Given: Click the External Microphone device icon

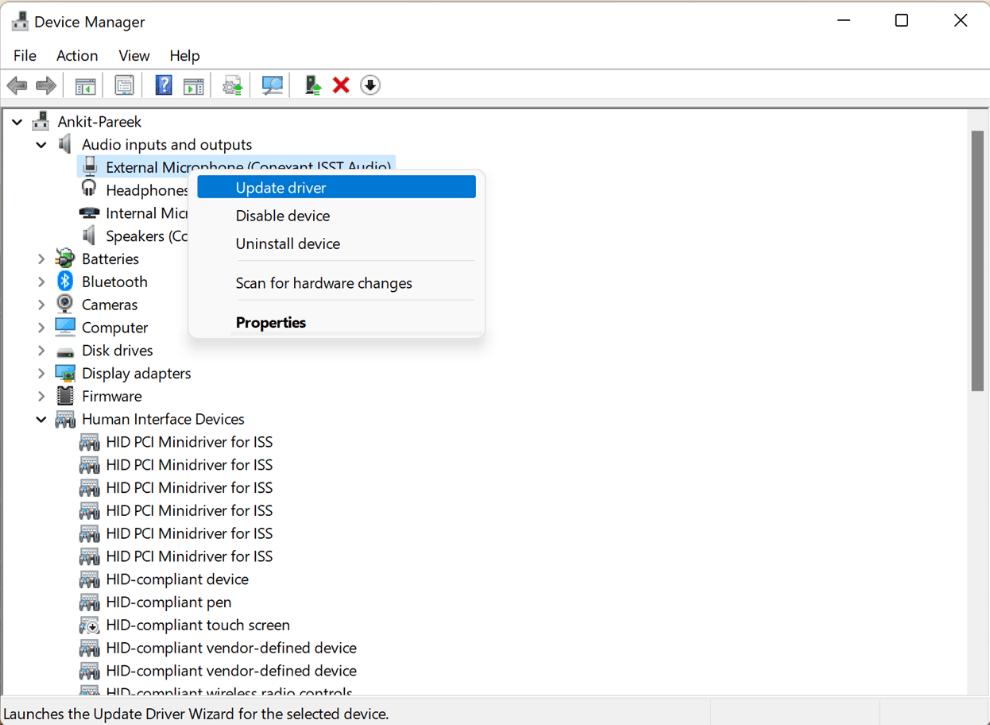Looking at the screenshot, I should coord(90,167).
